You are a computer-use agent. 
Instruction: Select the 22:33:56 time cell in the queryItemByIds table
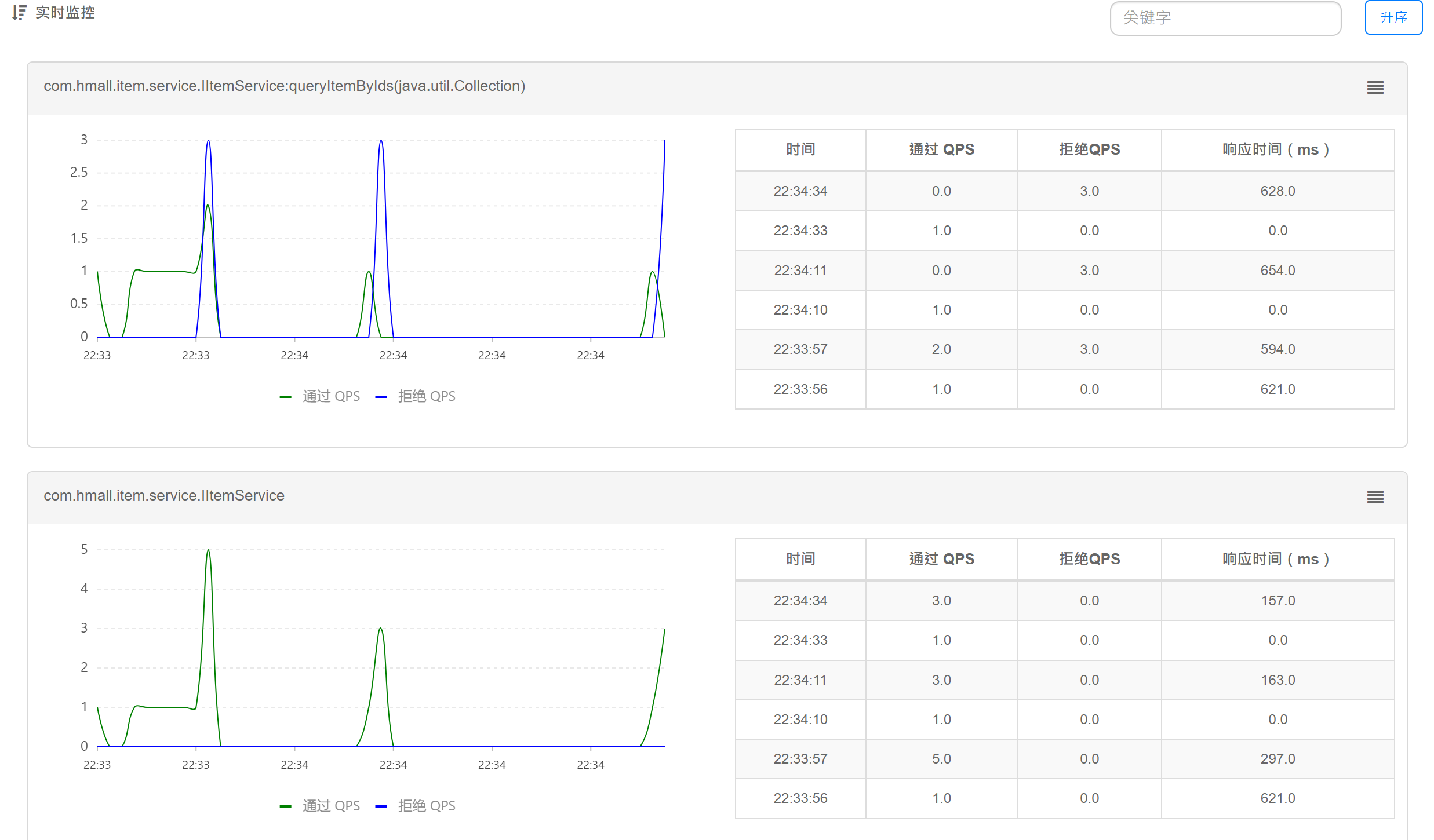(800, 389)
